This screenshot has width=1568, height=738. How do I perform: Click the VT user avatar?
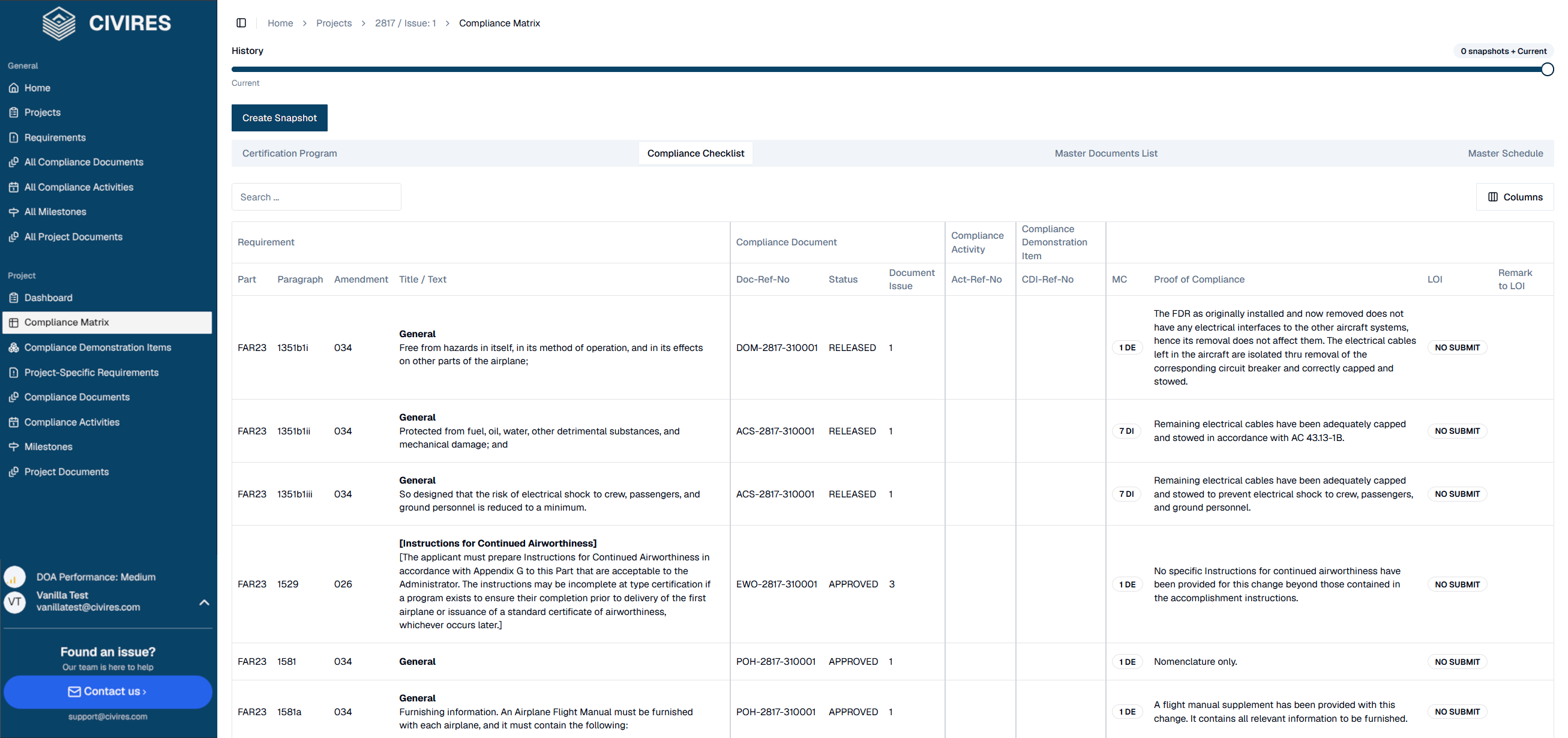coord(14,602)
